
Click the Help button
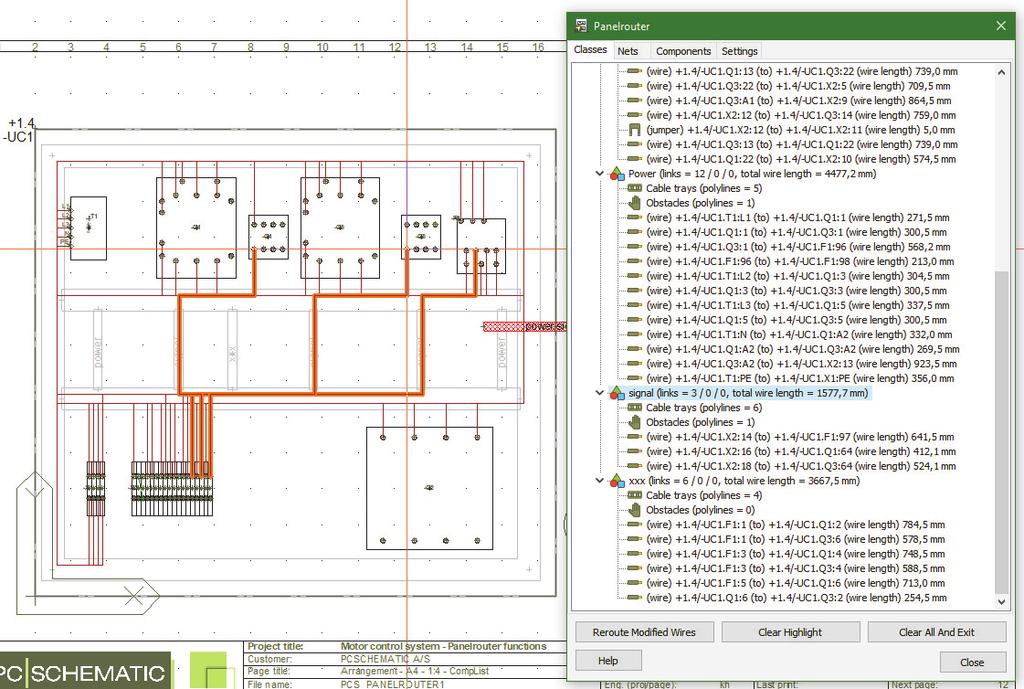(608, 661)
